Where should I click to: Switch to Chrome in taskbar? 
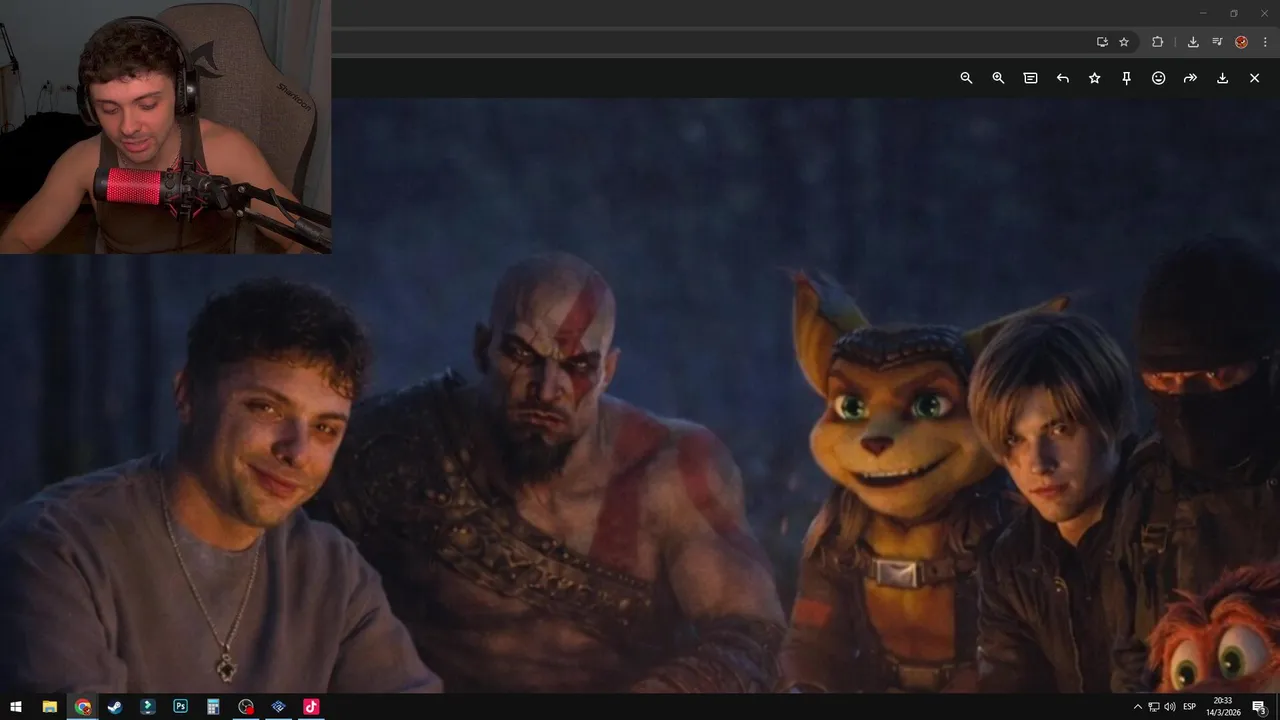(82, 707)
